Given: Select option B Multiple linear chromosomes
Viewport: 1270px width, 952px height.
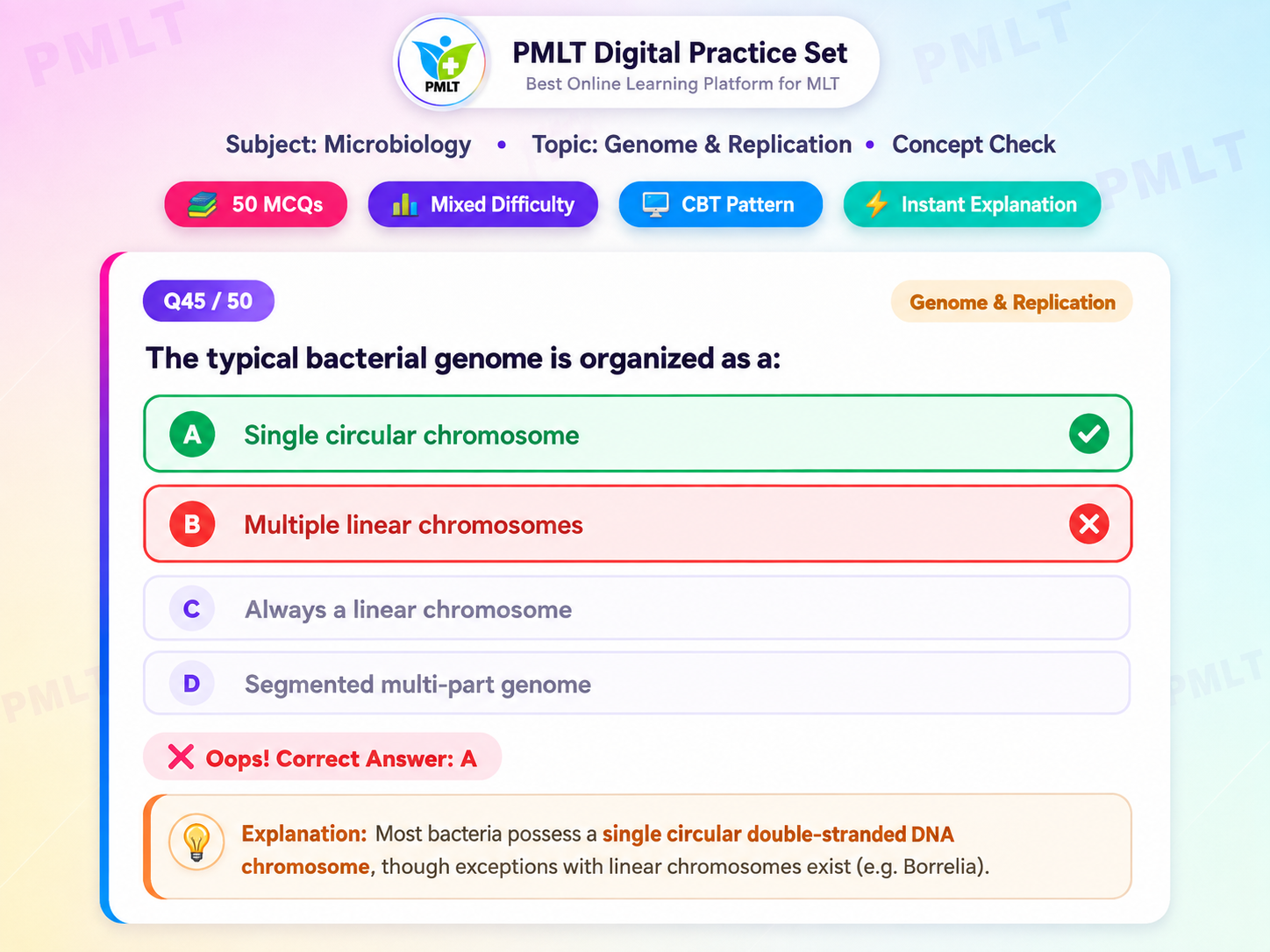Looking at the screenshot, I should pyautogui.click(x=638, y=524).
